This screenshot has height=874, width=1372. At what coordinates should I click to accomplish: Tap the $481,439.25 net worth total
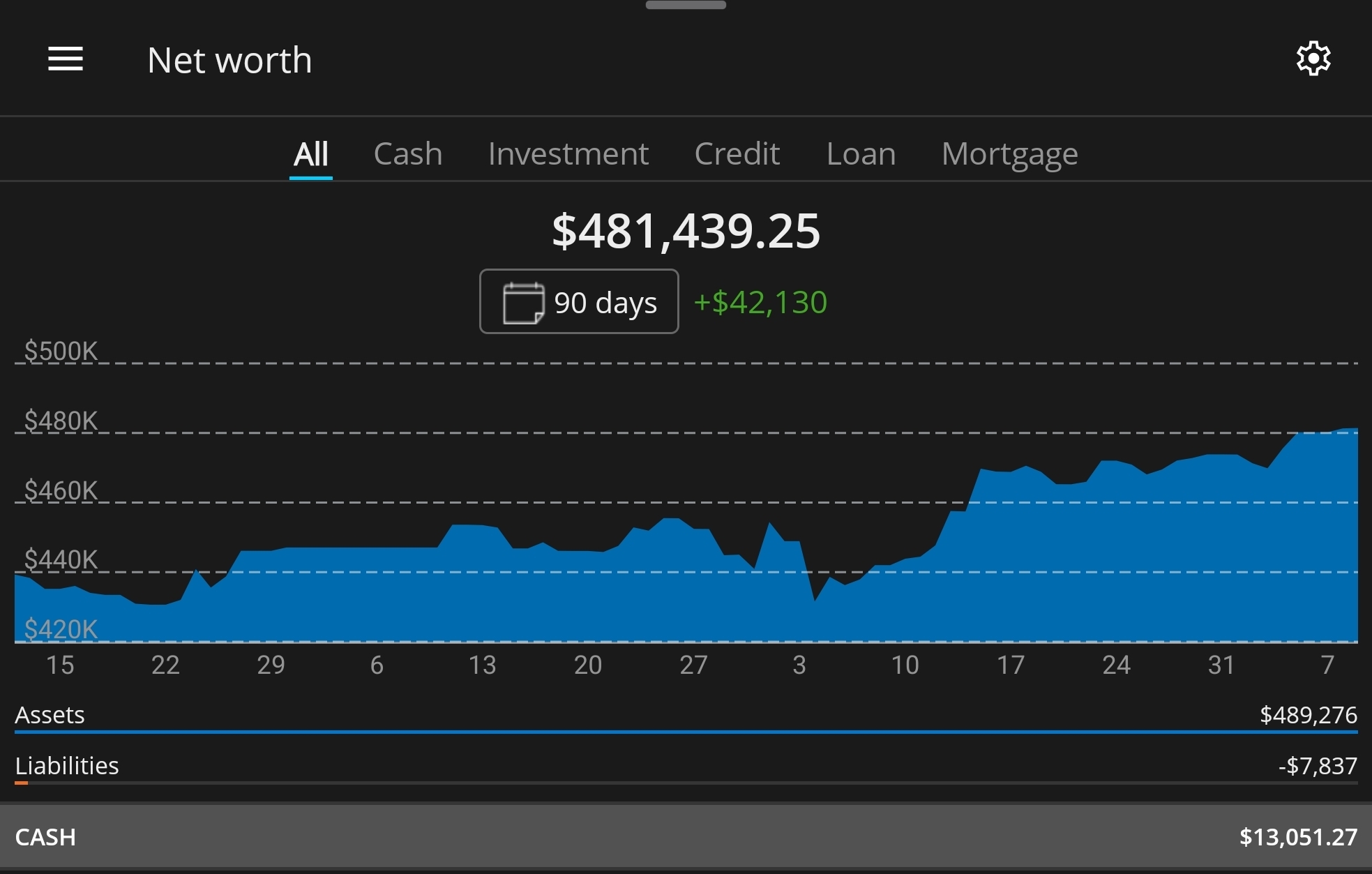686,231
